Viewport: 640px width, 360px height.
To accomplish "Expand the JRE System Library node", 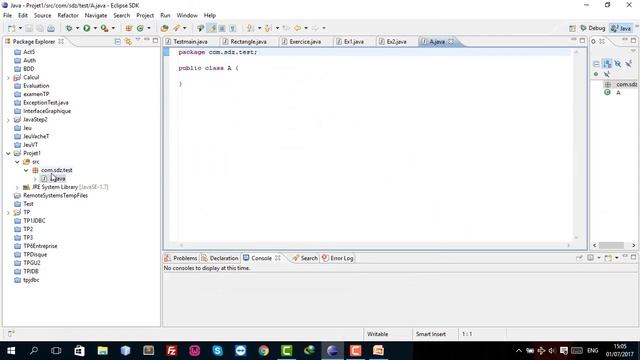I will (x=17, y=187).
